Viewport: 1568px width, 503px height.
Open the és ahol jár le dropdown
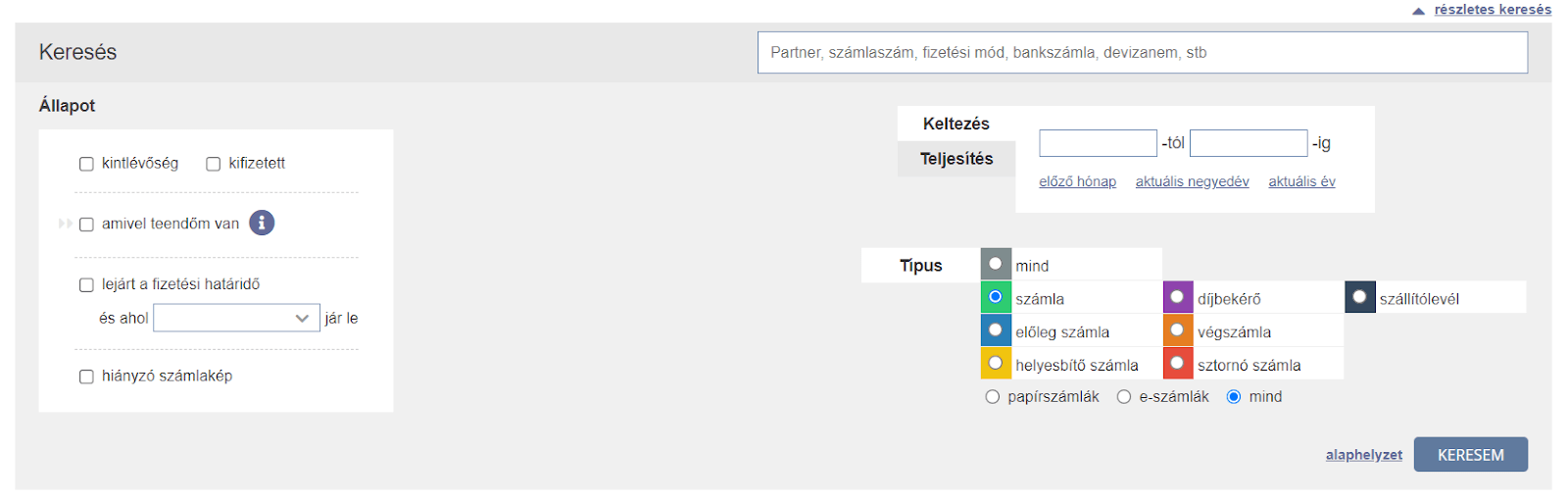[236, 318]
